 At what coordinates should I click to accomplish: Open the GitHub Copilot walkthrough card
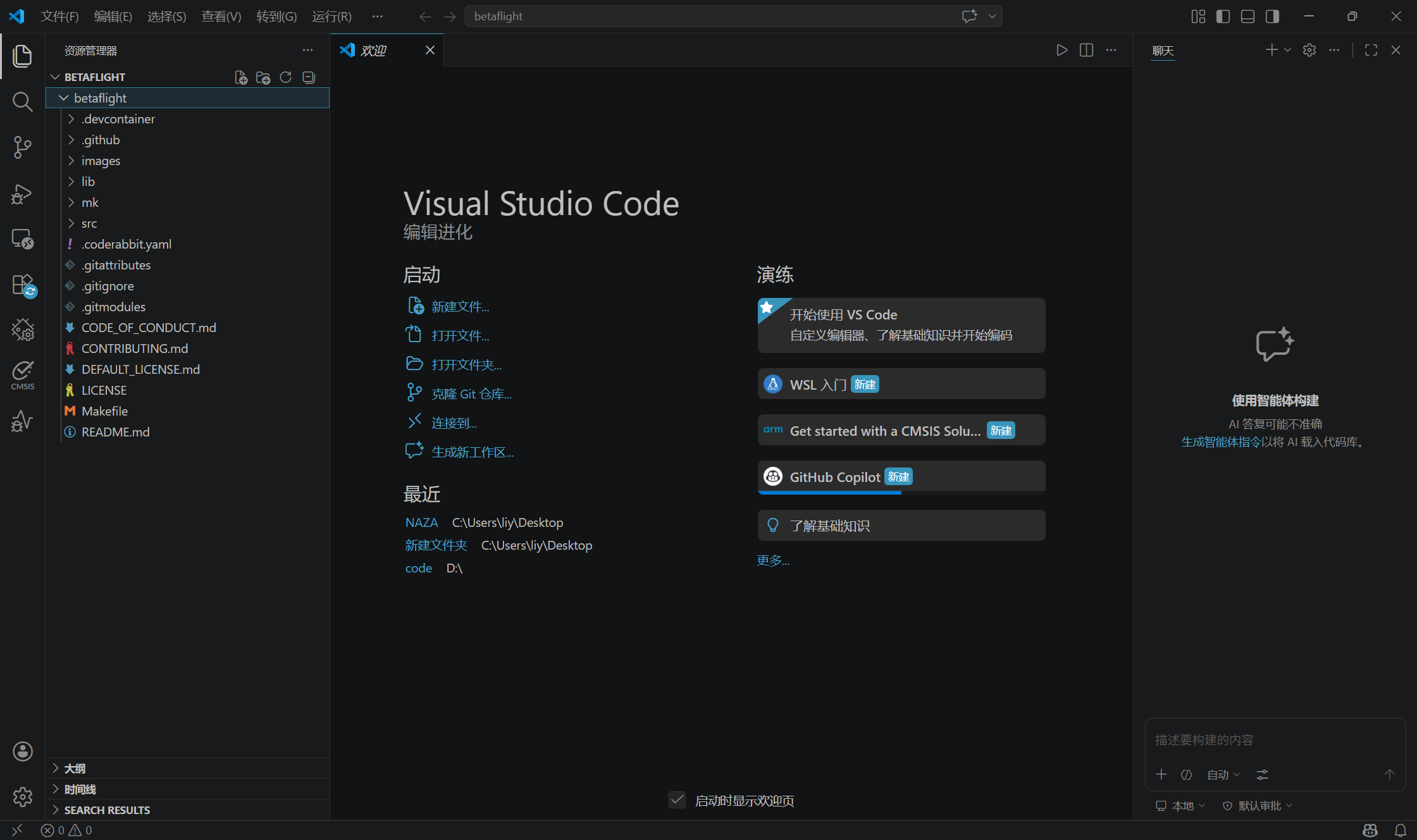[x=901, y=477]
